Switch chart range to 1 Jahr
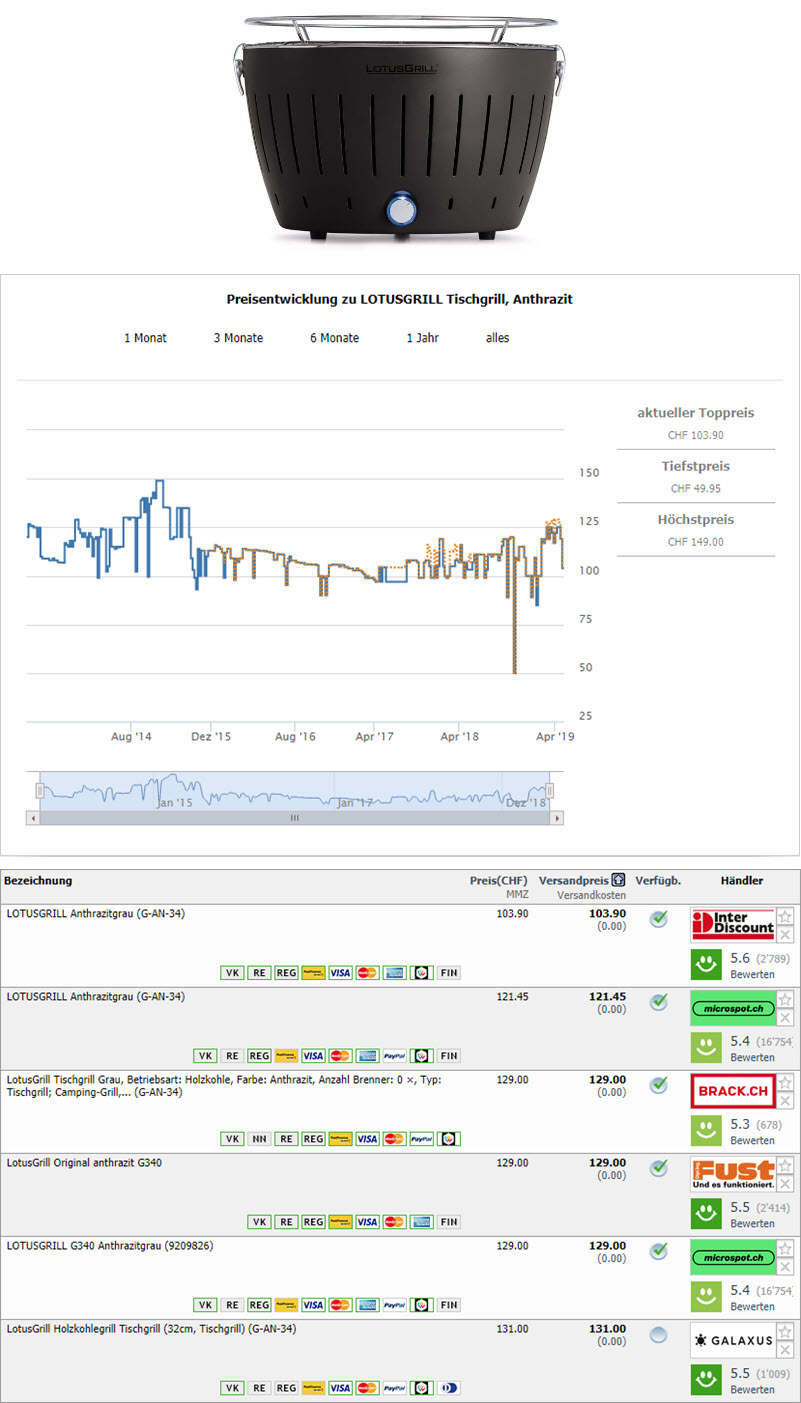This screenshot has height=1403, width=801. (x=422, y=338)
